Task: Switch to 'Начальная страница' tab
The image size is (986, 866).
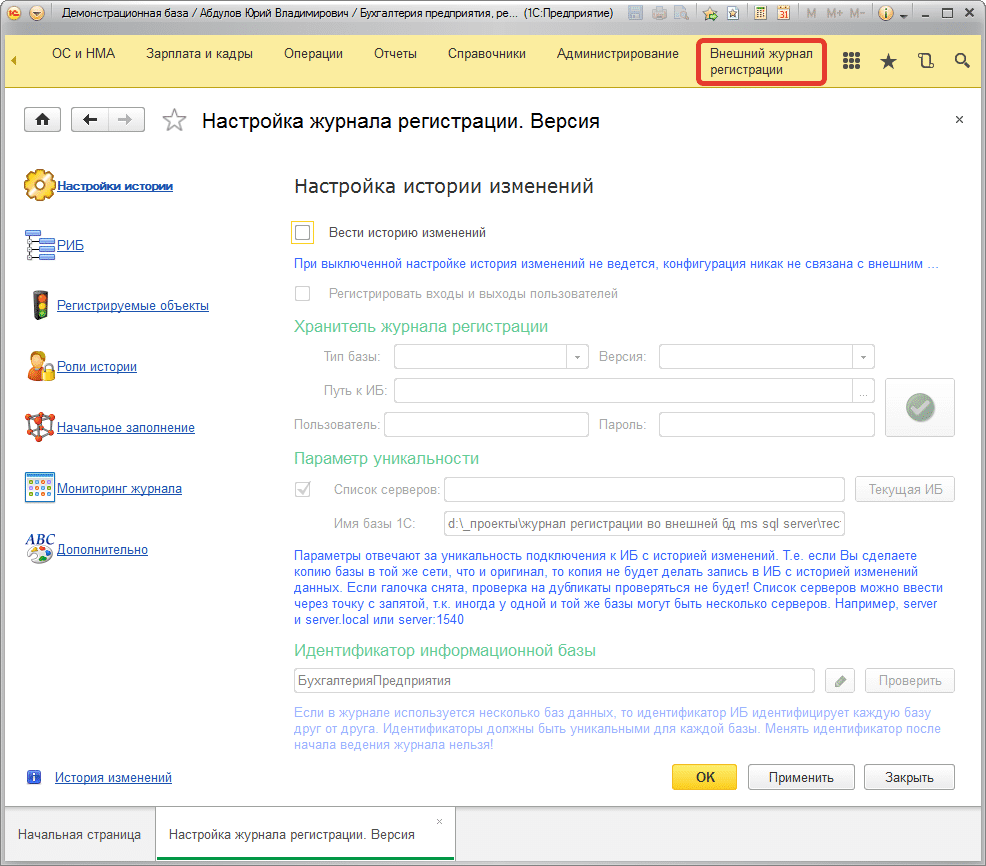Action: pyautogui.click(x=79, y=834)
